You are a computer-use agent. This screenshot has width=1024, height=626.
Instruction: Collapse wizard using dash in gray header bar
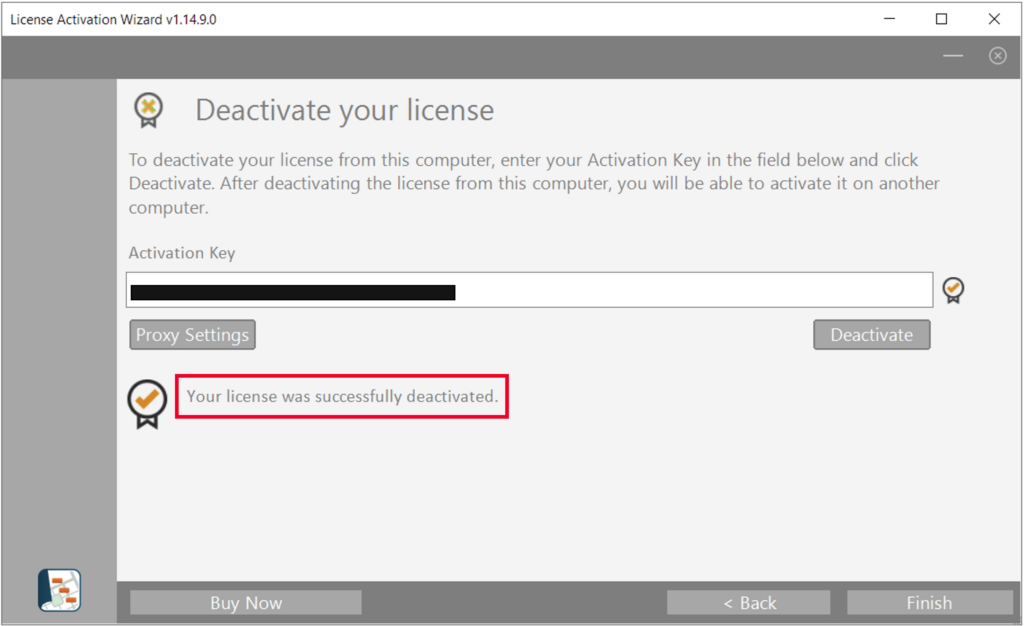953,56
